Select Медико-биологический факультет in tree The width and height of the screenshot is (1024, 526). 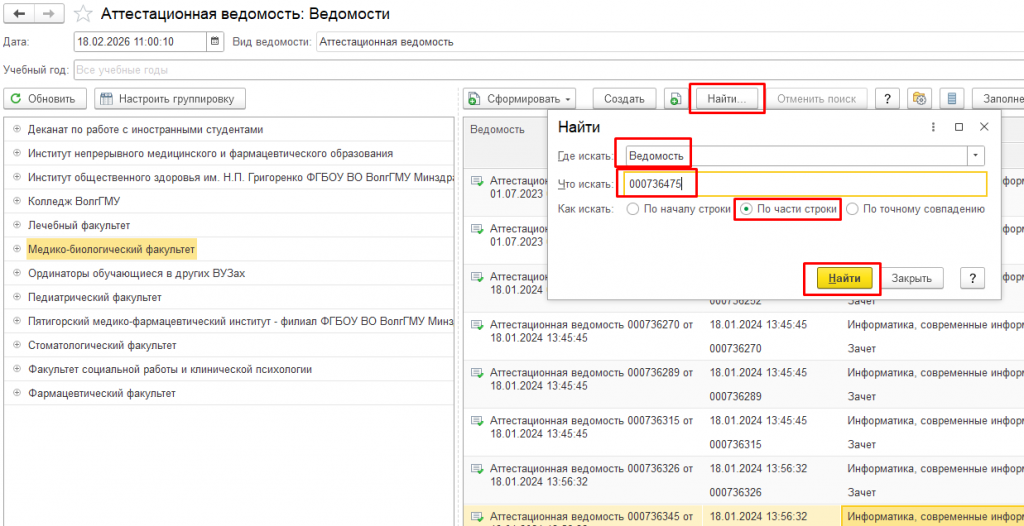click(111, 249)
